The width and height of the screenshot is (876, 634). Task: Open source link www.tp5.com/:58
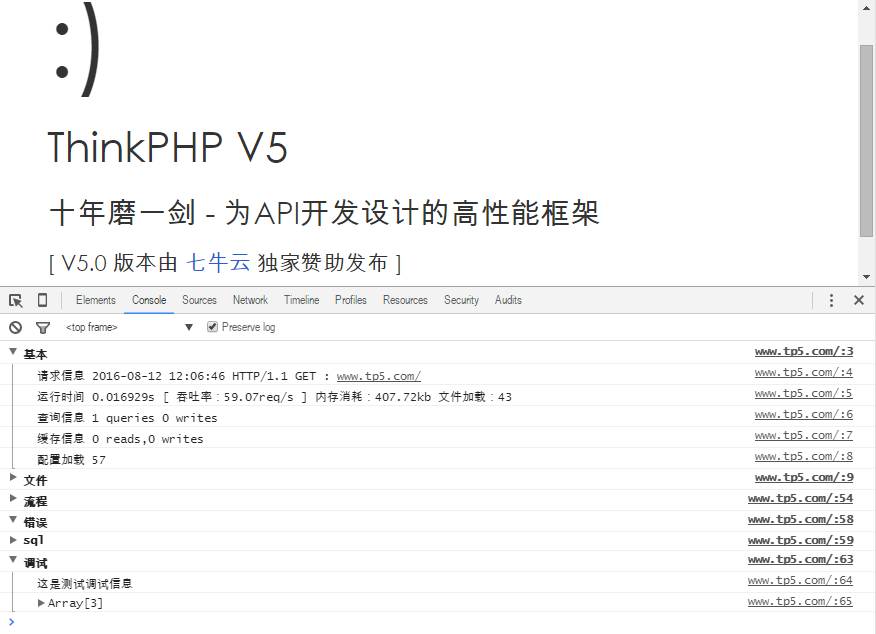click(801, 519)
